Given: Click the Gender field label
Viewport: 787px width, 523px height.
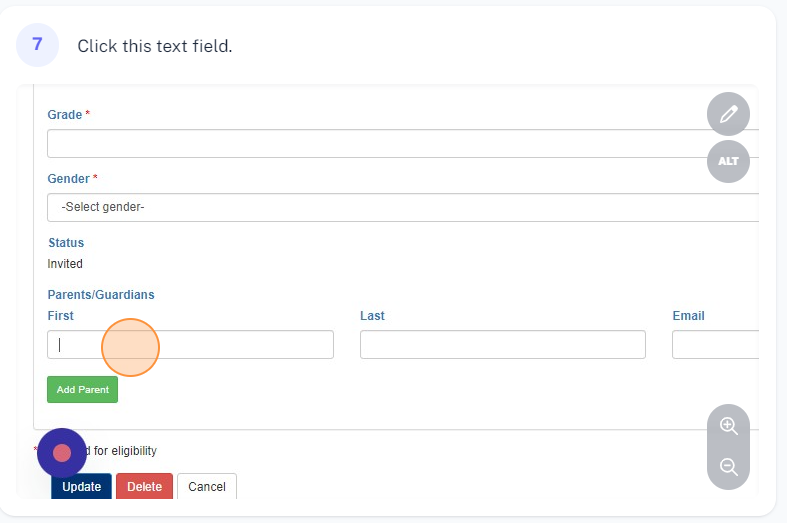Looking at the screenshot, I should 69,179.
